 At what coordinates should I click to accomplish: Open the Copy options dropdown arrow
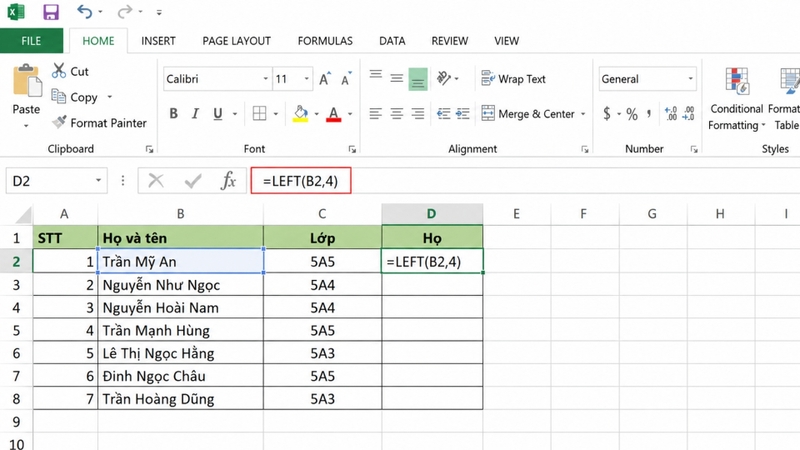pos(110,97)
